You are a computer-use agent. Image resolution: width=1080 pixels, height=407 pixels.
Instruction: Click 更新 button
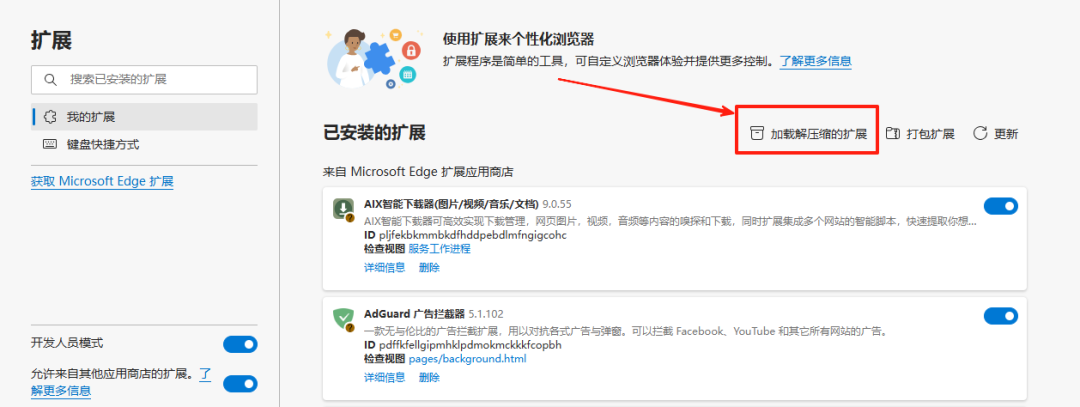click(x=995, y=134)
